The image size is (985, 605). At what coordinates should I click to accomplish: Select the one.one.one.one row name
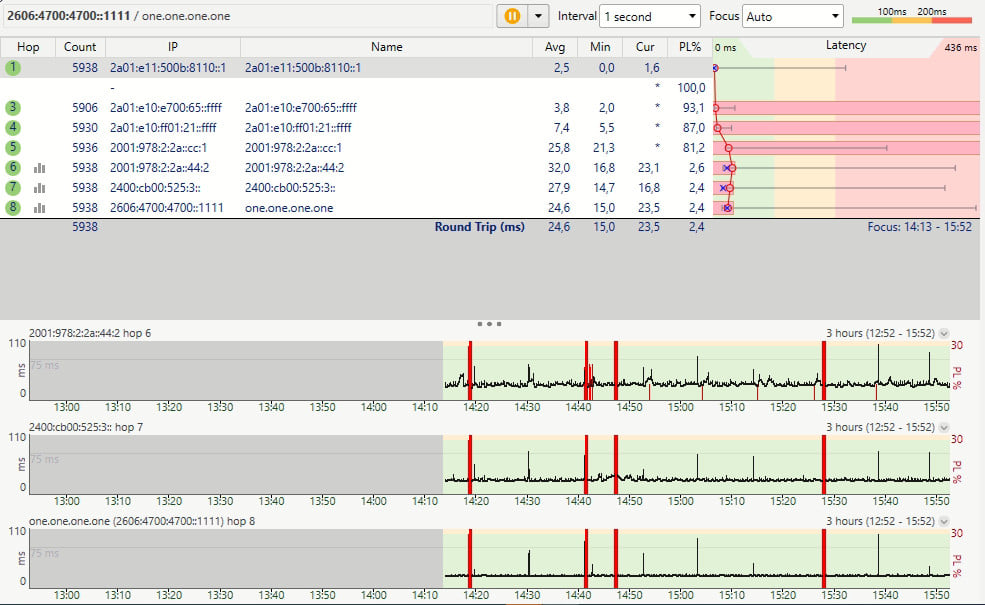(289, 208)
